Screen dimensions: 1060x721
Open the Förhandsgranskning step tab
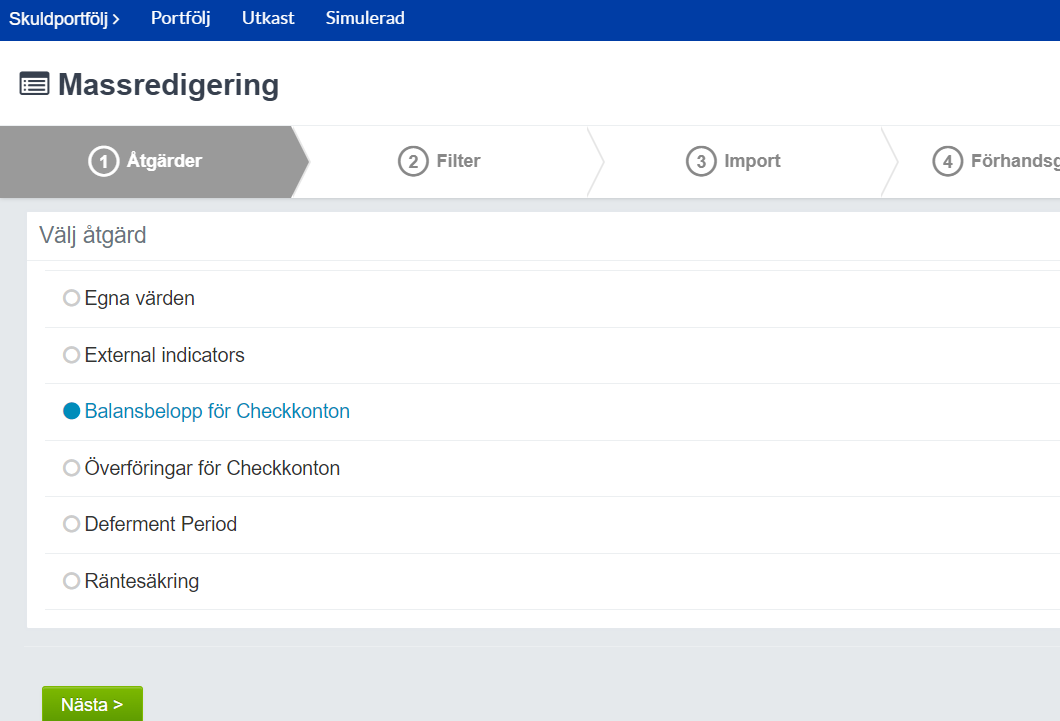[1014, 161]
